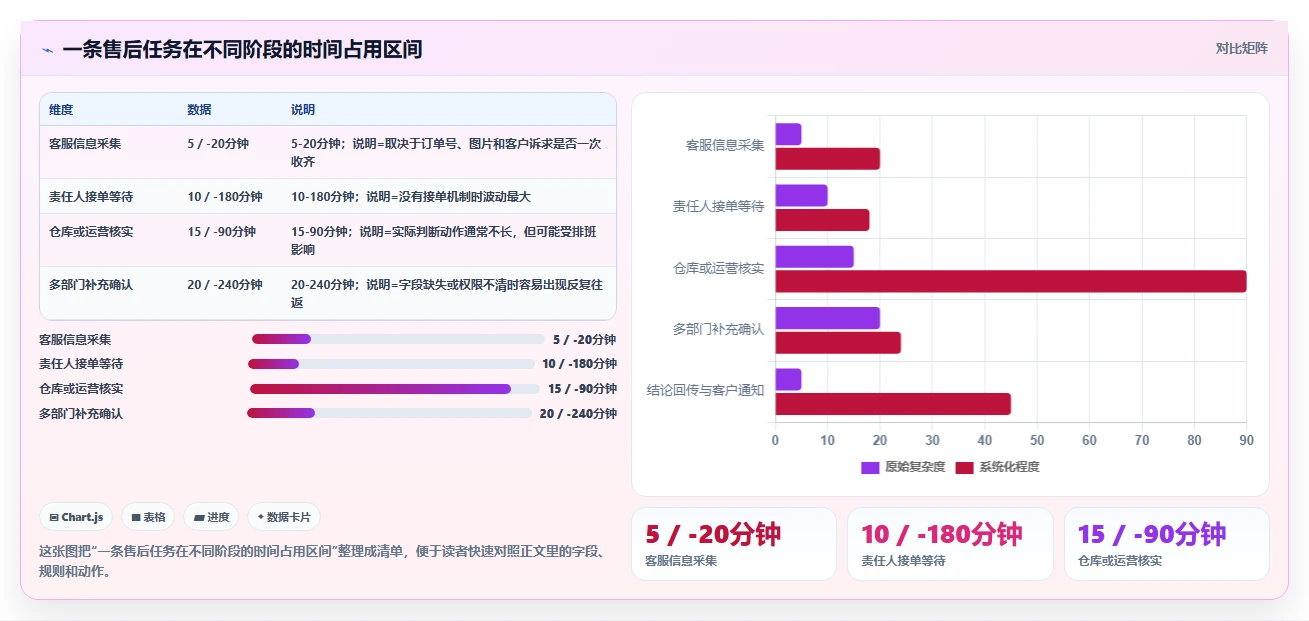Screen dimensions: 1309x621
Task: Click description starting with 20-240分钟
Action: 447,293
